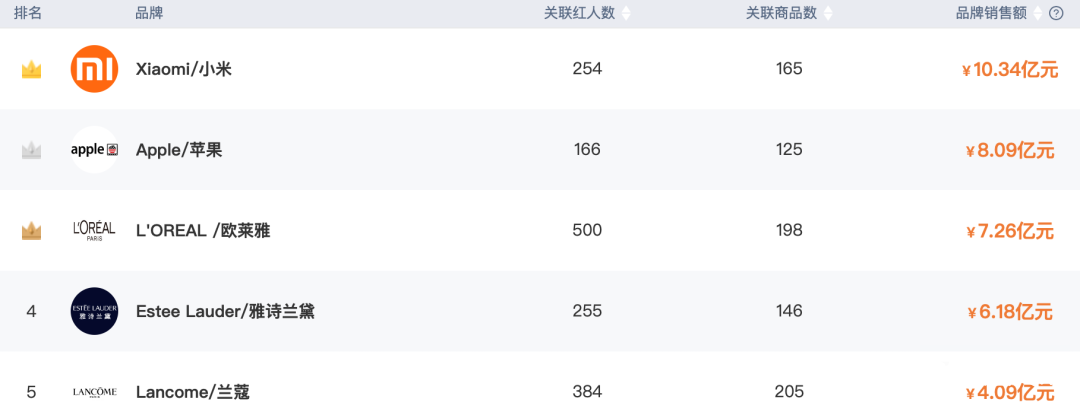Open Lancome/兰蔻 brand name
Screen dimensions: 1080x418
(x=193, y=392)
